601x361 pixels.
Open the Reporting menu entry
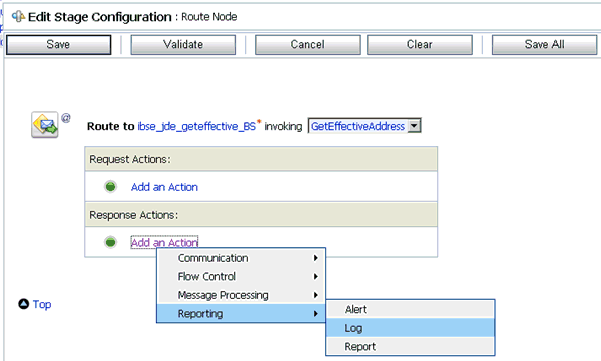[x=241, y=313]
